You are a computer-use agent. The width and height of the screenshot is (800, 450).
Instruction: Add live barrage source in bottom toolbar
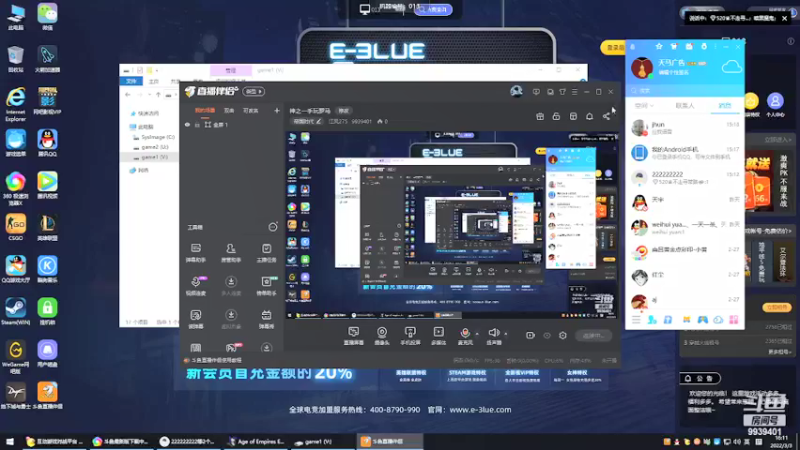pyautogui.click(x=353, y=336)
